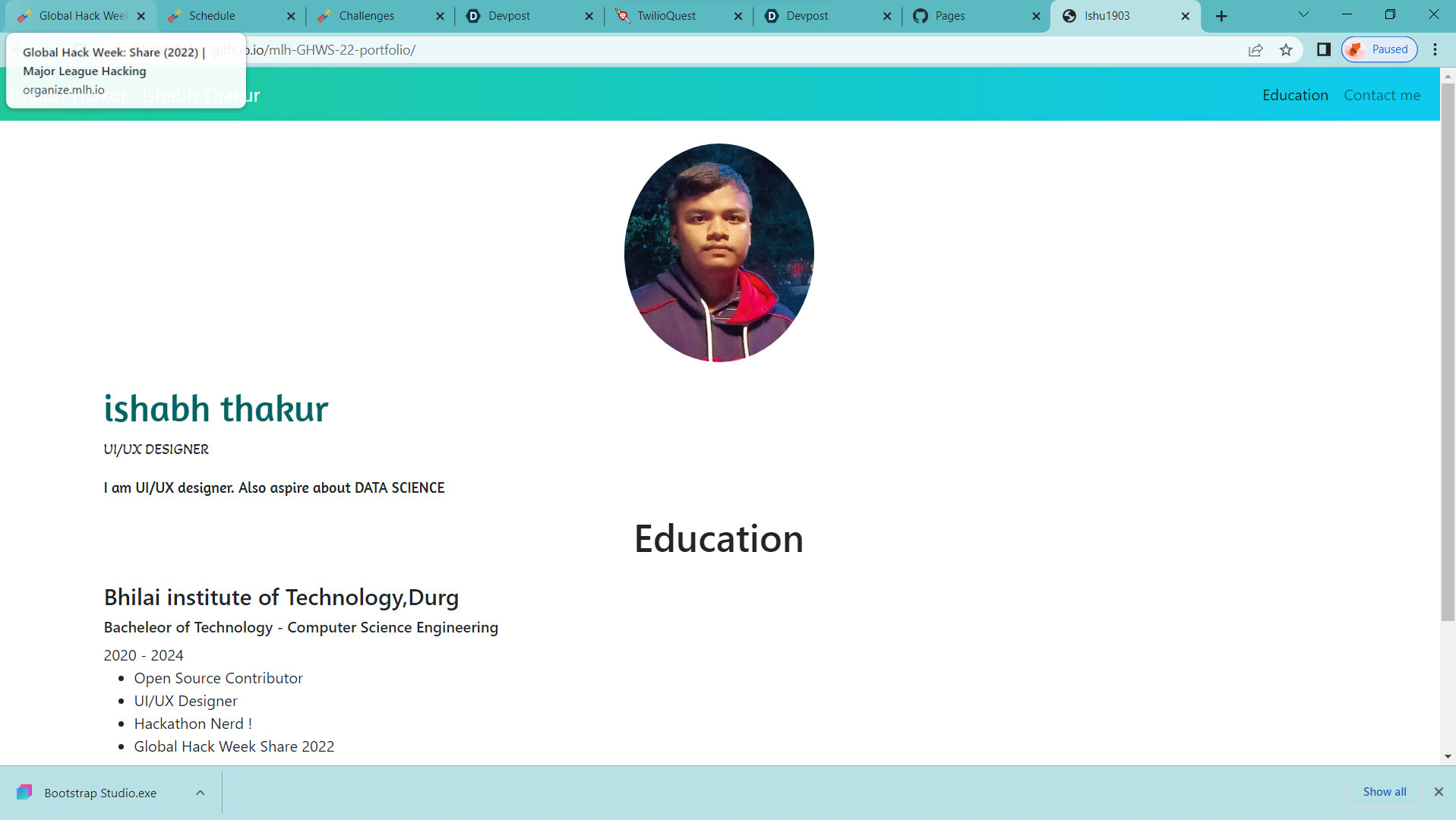Click Open Source Contributor list item
The width and height of the screenshot is (1456, 820).
(219, 678)
